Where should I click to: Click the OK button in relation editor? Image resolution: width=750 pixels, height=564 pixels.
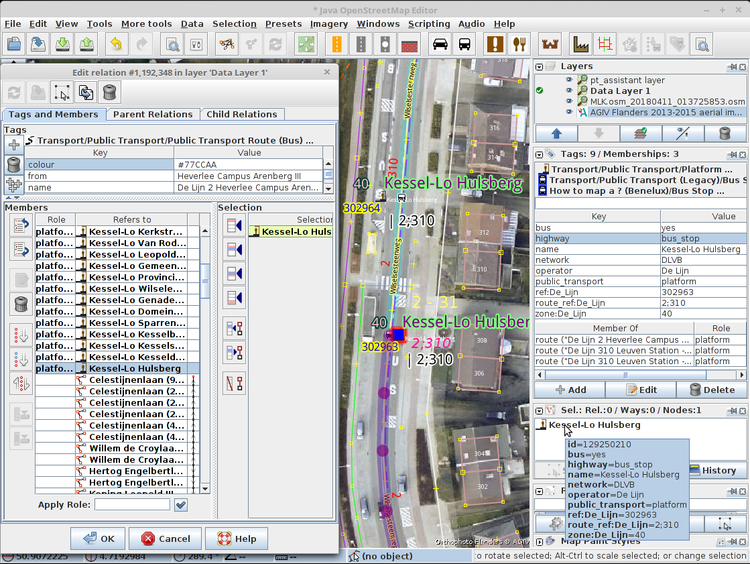[x=98, y=539]
